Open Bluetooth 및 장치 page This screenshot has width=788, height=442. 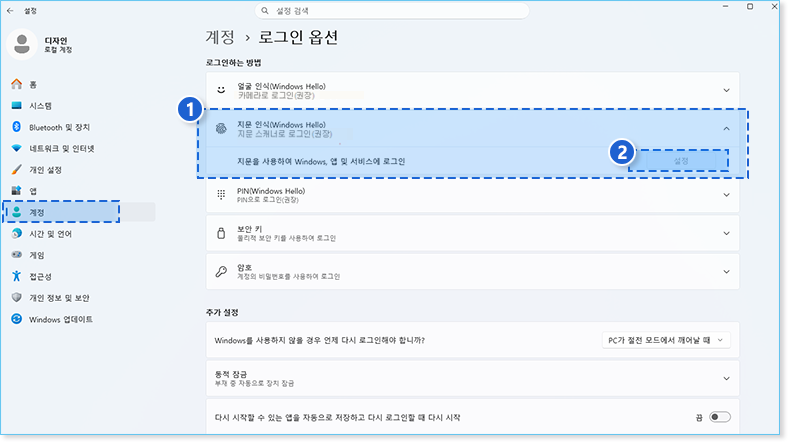(x=59, y=127)
